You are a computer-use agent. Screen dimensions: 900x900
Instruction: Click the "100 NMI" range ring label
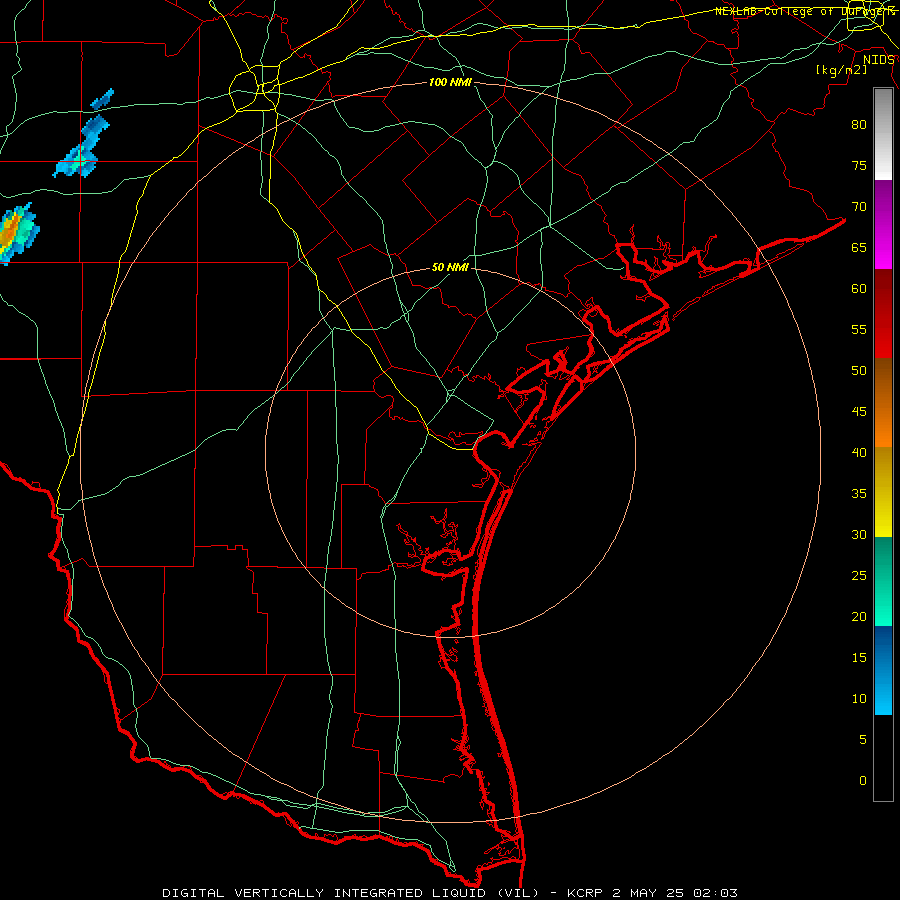pos(450,83)
